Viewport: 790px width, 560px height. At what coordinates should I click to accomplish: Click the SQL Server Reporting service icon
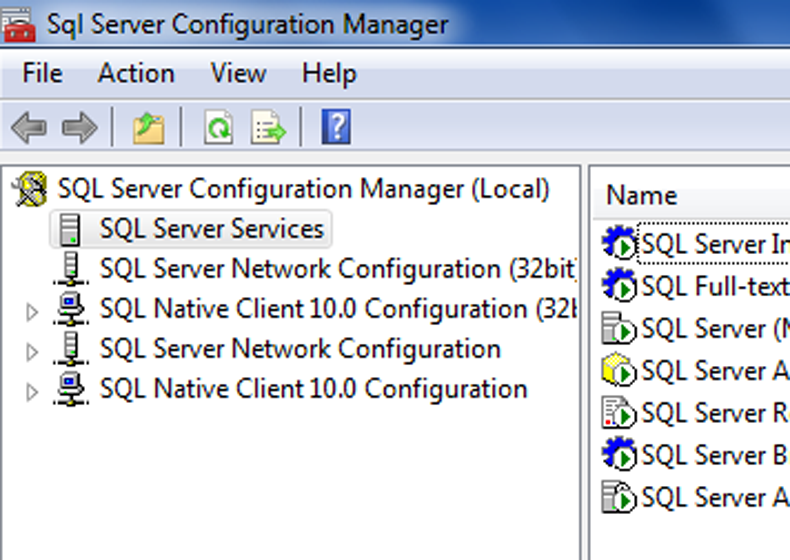pyautogui.click(x=619, y=412)
